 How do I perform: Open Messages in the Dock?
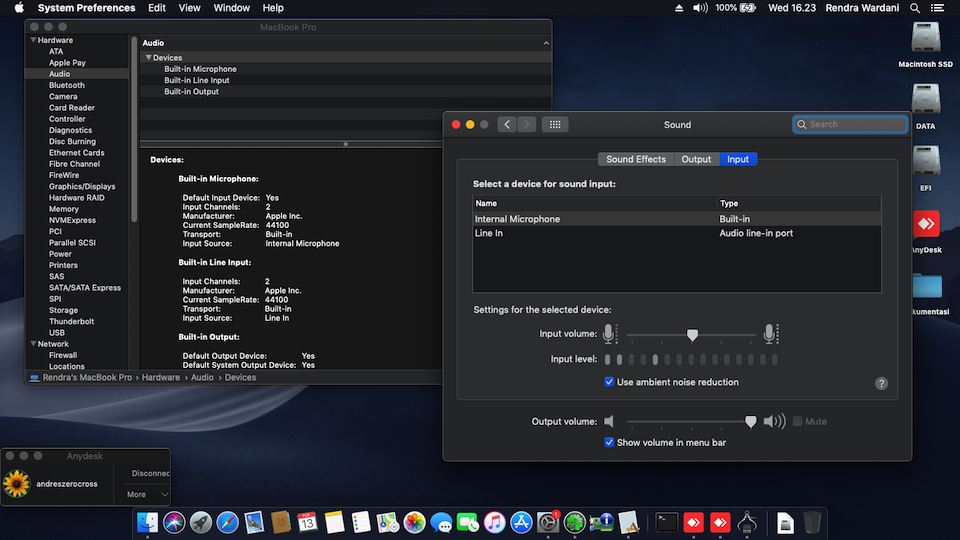pyautogui.click(x=441, y=522)
